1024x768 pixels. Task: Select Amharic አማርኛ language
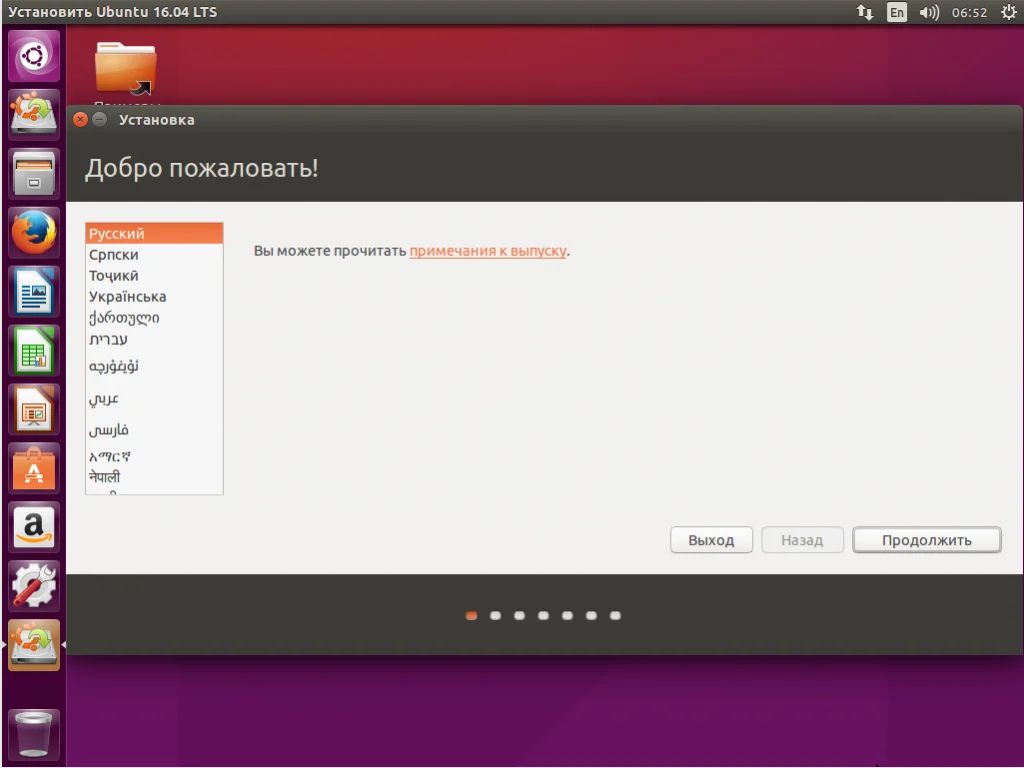(x=154, y=456)
